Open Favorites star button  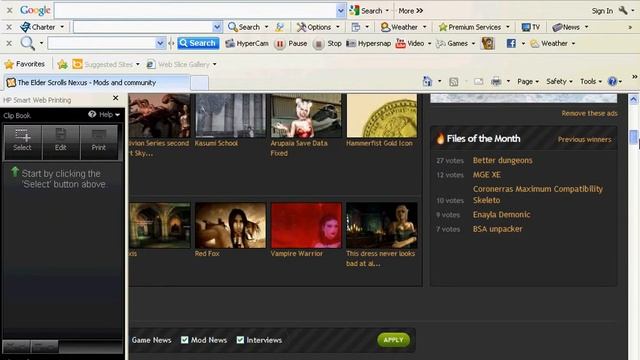coord(24,64)
